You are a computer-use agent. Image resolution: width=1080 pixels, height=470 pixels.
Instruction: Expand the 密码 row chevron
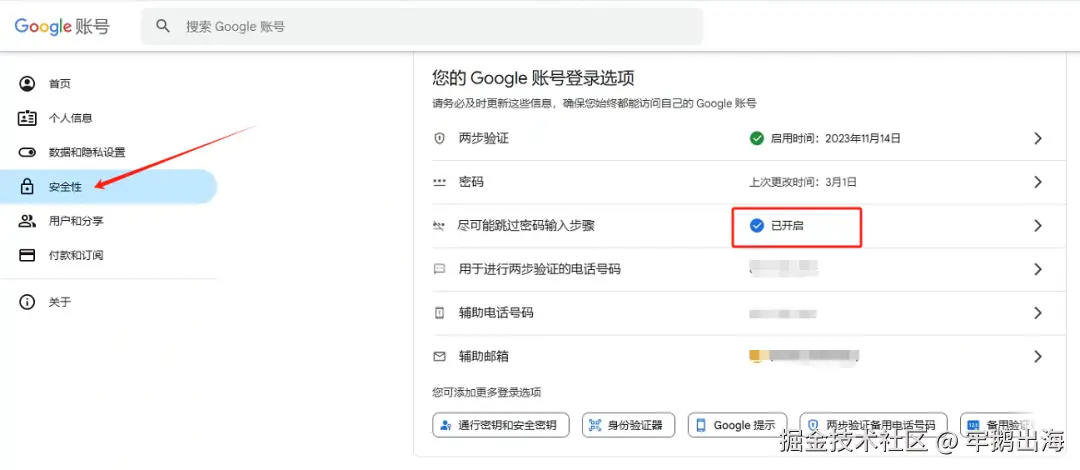[1038, 183]
